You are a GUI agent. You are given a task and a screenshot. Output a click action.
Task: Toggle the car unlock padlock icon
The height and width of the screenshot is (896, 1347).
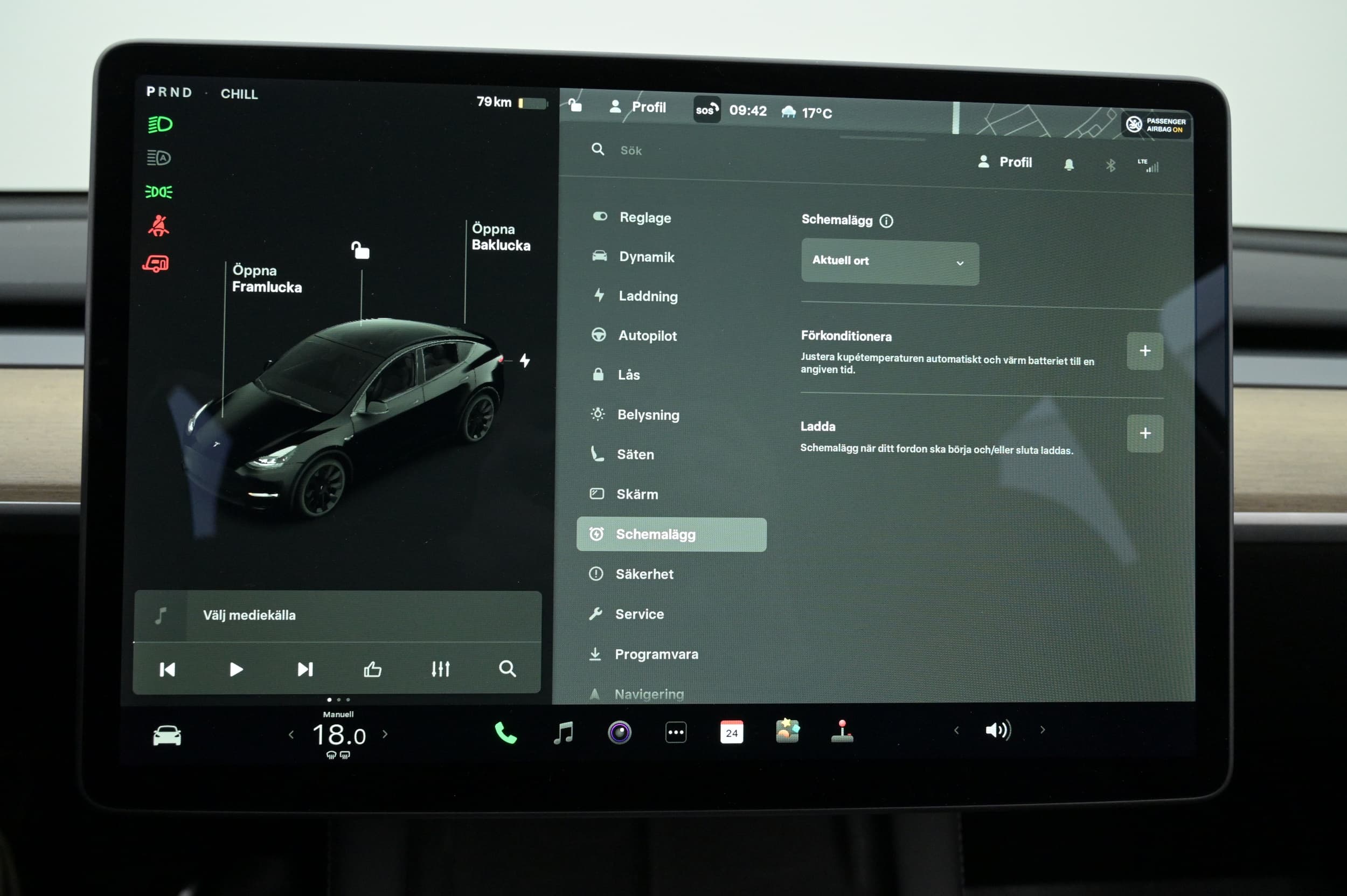pyautogui.click(x=360, y=251)
